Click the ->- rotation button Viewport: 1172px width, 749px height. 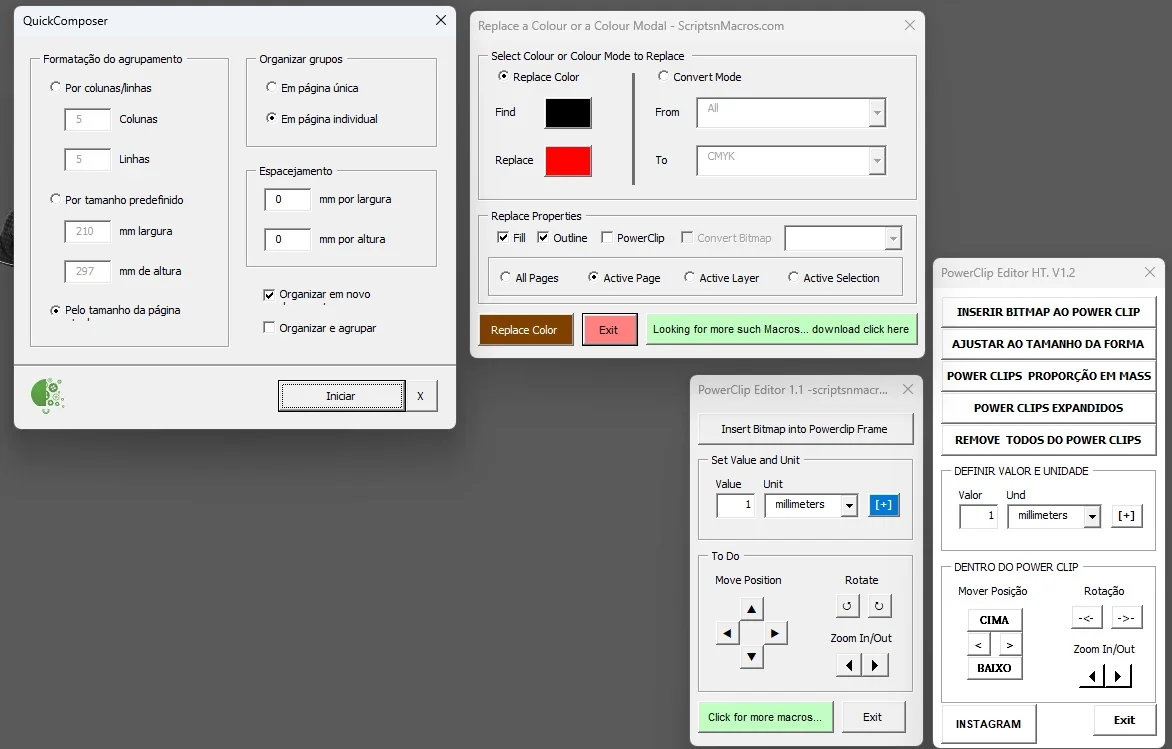click(1126, 618)
